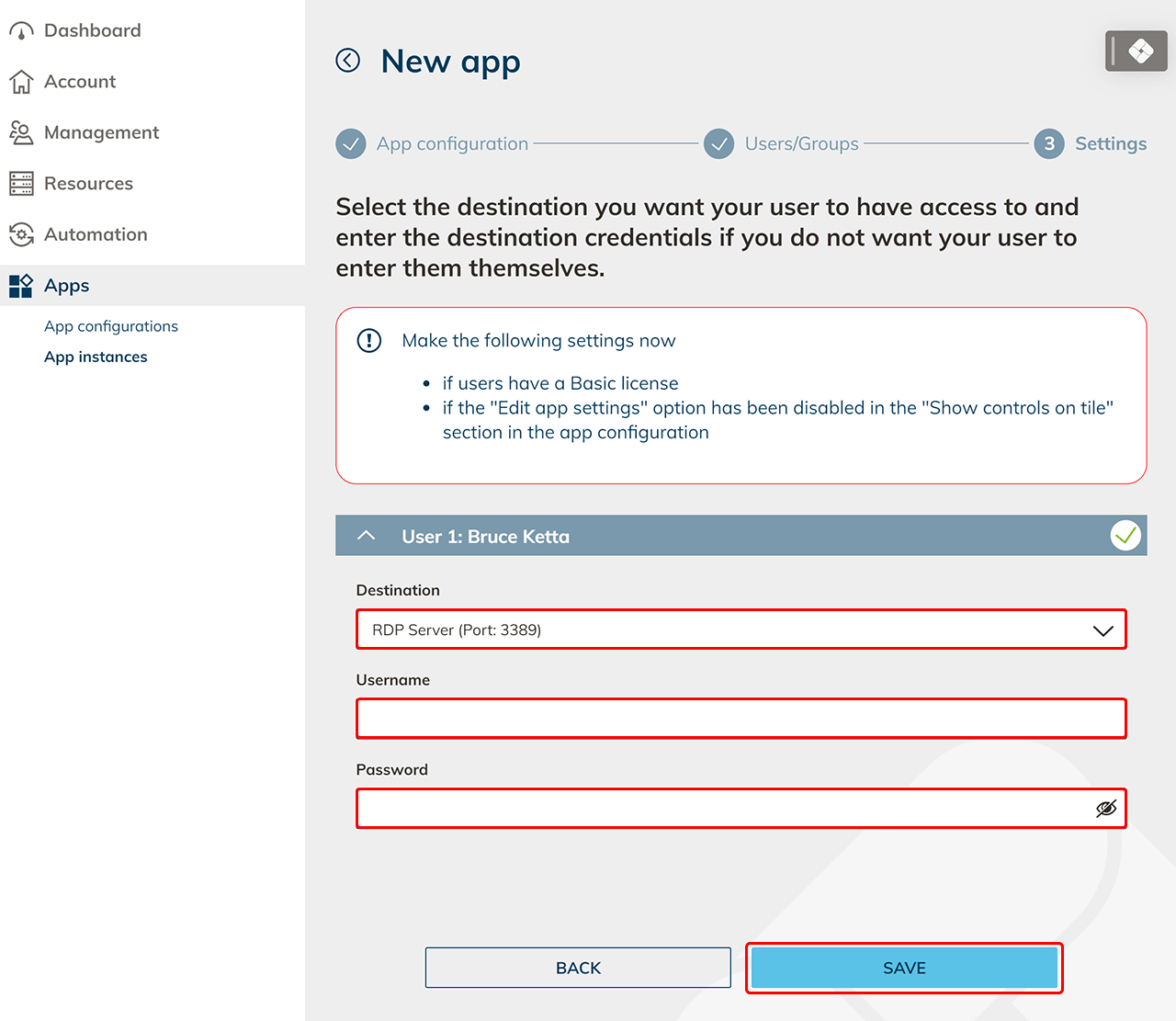
Task: Click the Account house icon
Action: pos(21,82)
